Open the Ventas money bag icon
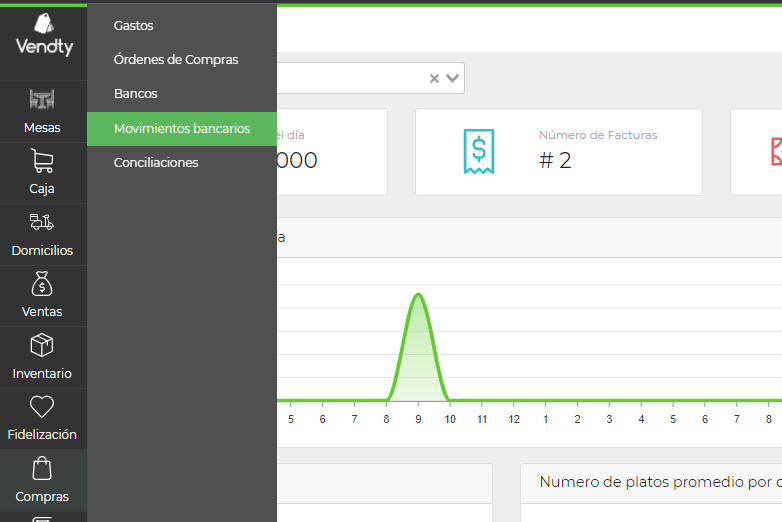782x522 pixels. coord(42,284)
